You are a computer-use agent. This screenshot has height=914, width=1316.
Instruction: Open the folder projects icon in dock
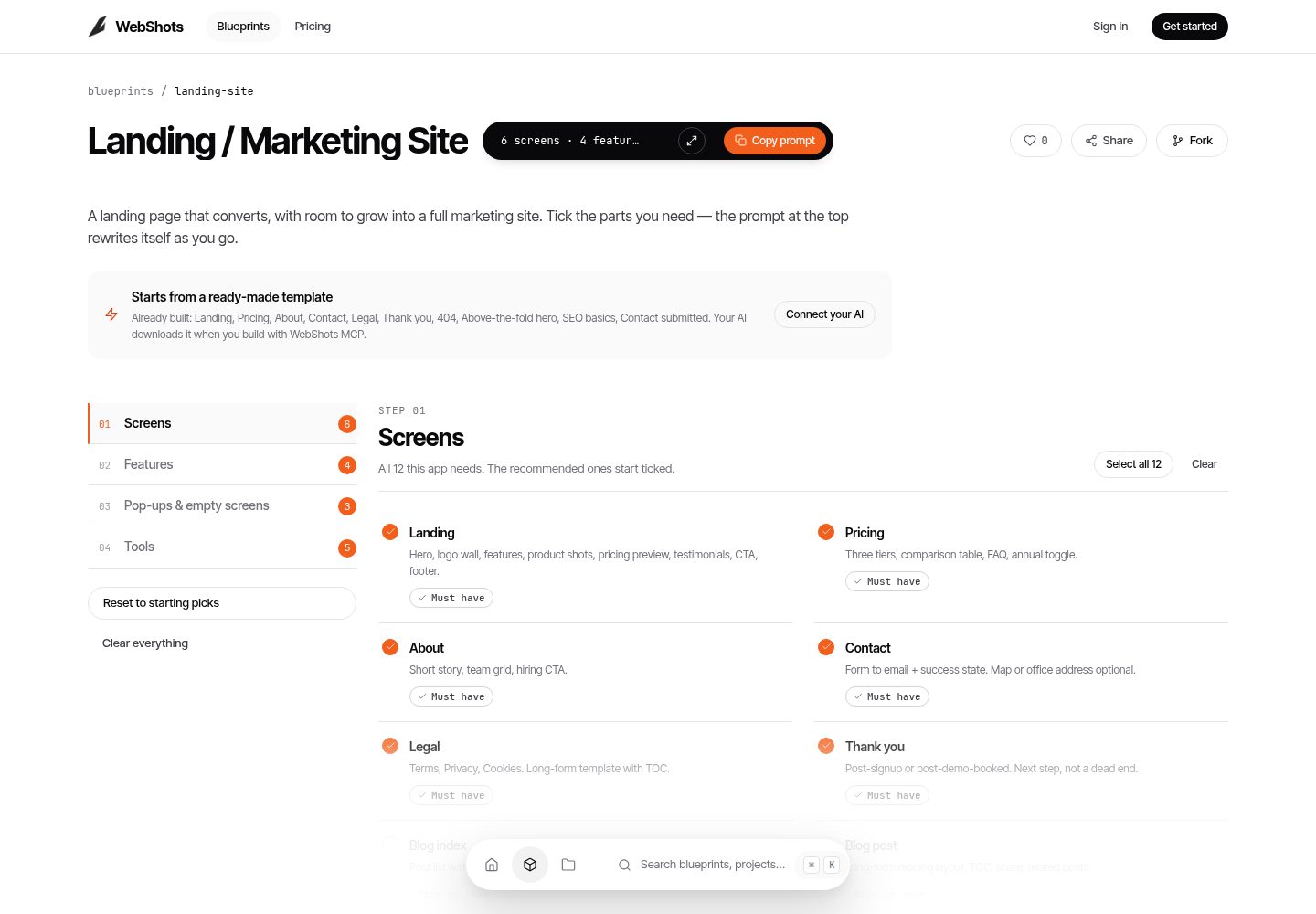(568, 865)
